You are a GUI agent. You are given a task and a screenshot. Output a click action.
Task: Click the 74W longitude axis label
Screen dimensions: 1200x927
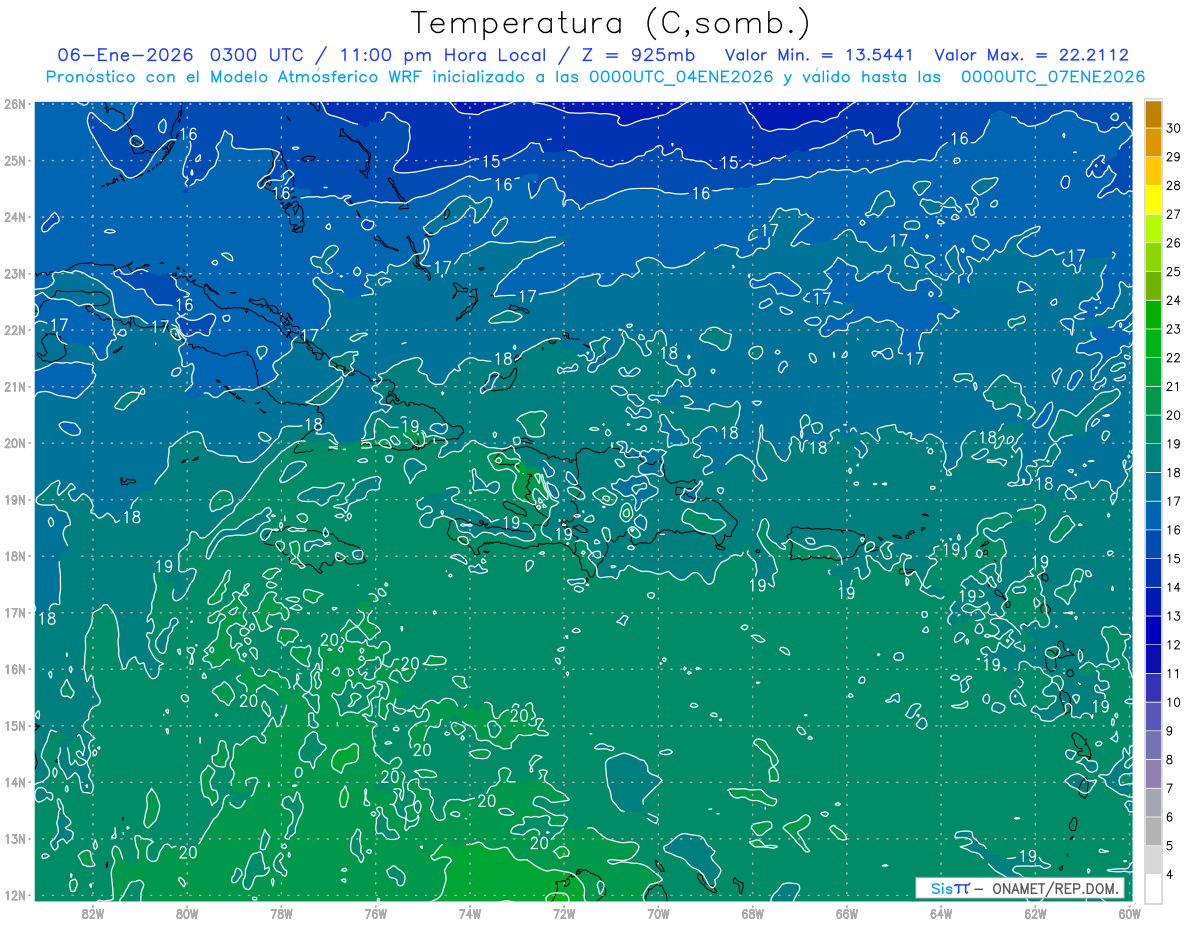pos(470,913)
